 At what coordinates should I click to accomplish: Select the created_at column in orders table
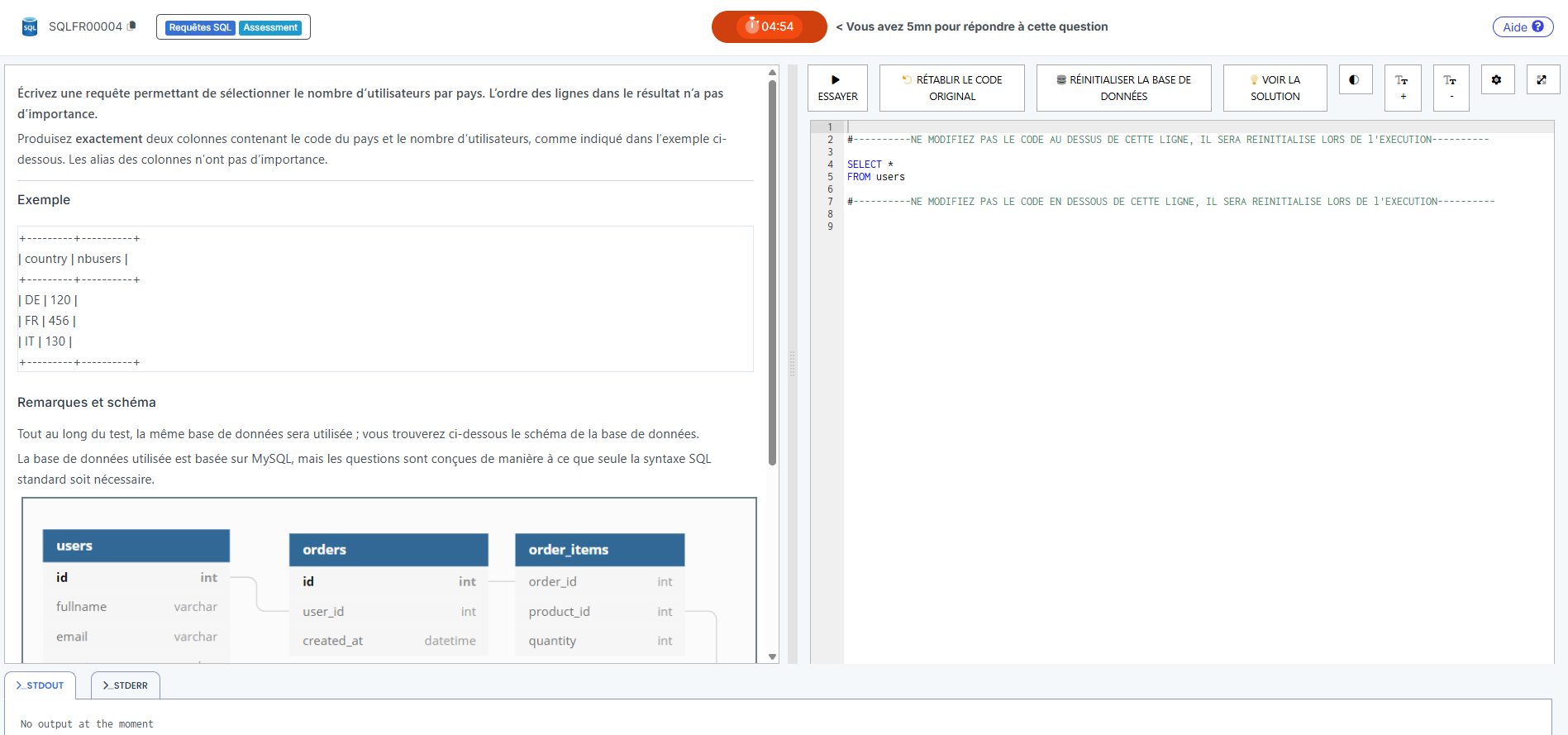(x=388, y=641)
